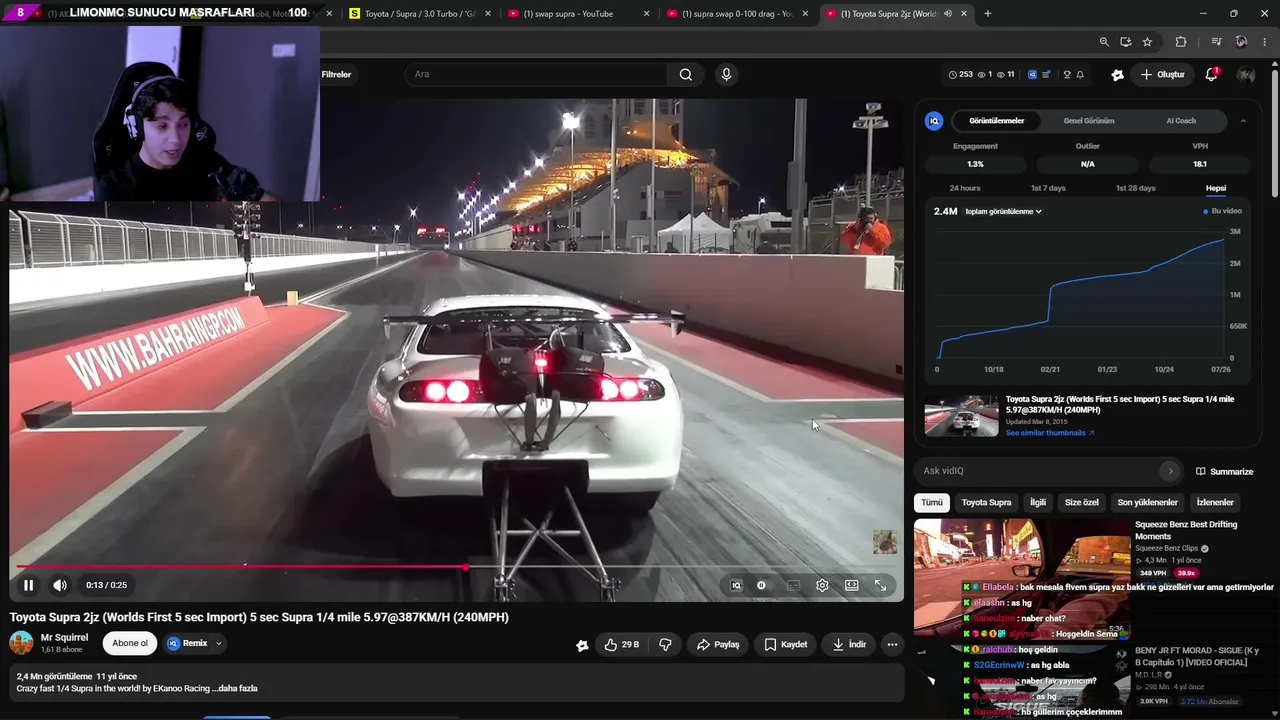This screenshot has height=720, width=1280.
Task: Like the video with thumbs up
Action: coord(621,644)
